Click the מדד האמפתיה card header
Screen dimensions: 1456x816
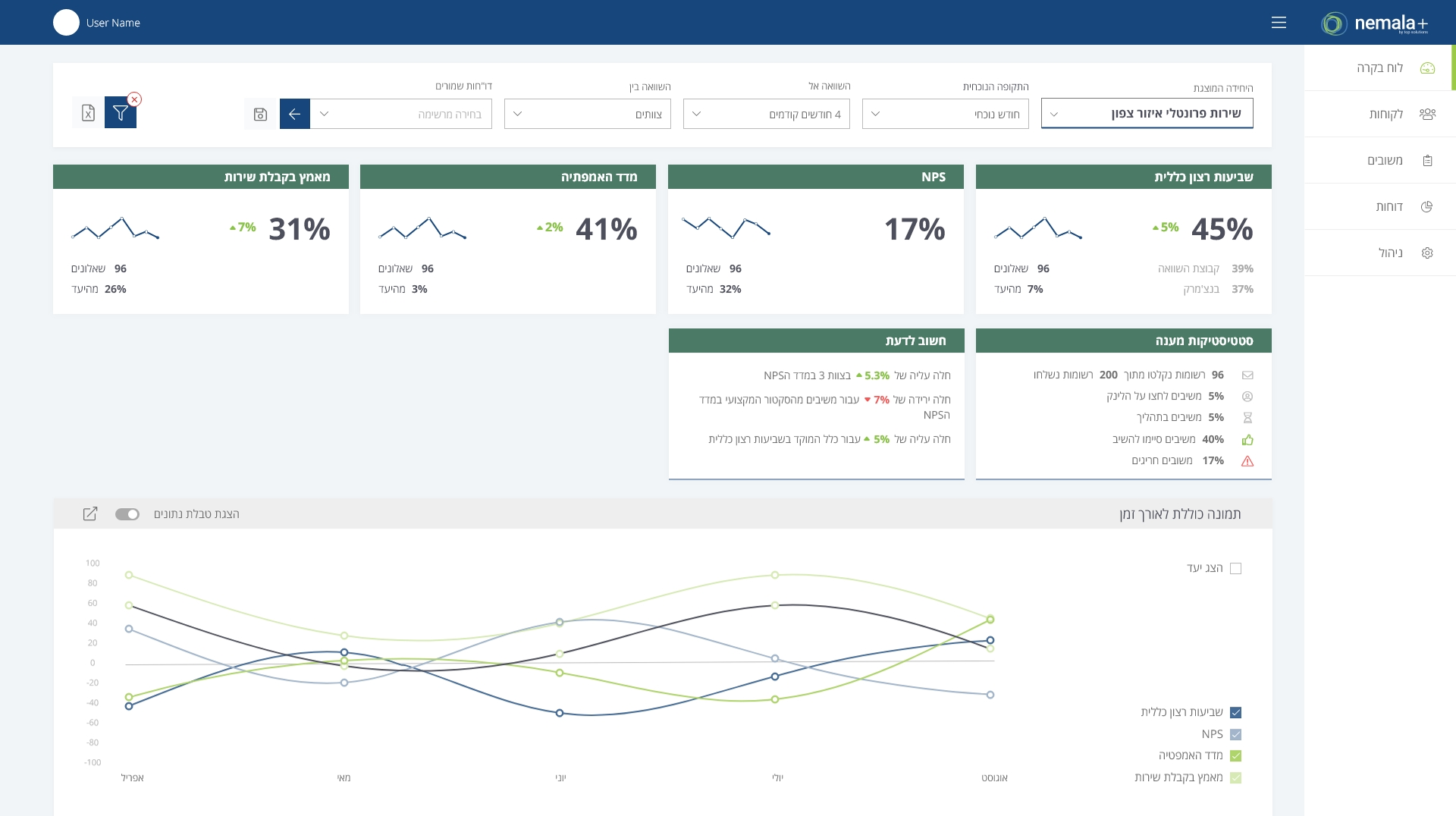[x=508, y=177]
